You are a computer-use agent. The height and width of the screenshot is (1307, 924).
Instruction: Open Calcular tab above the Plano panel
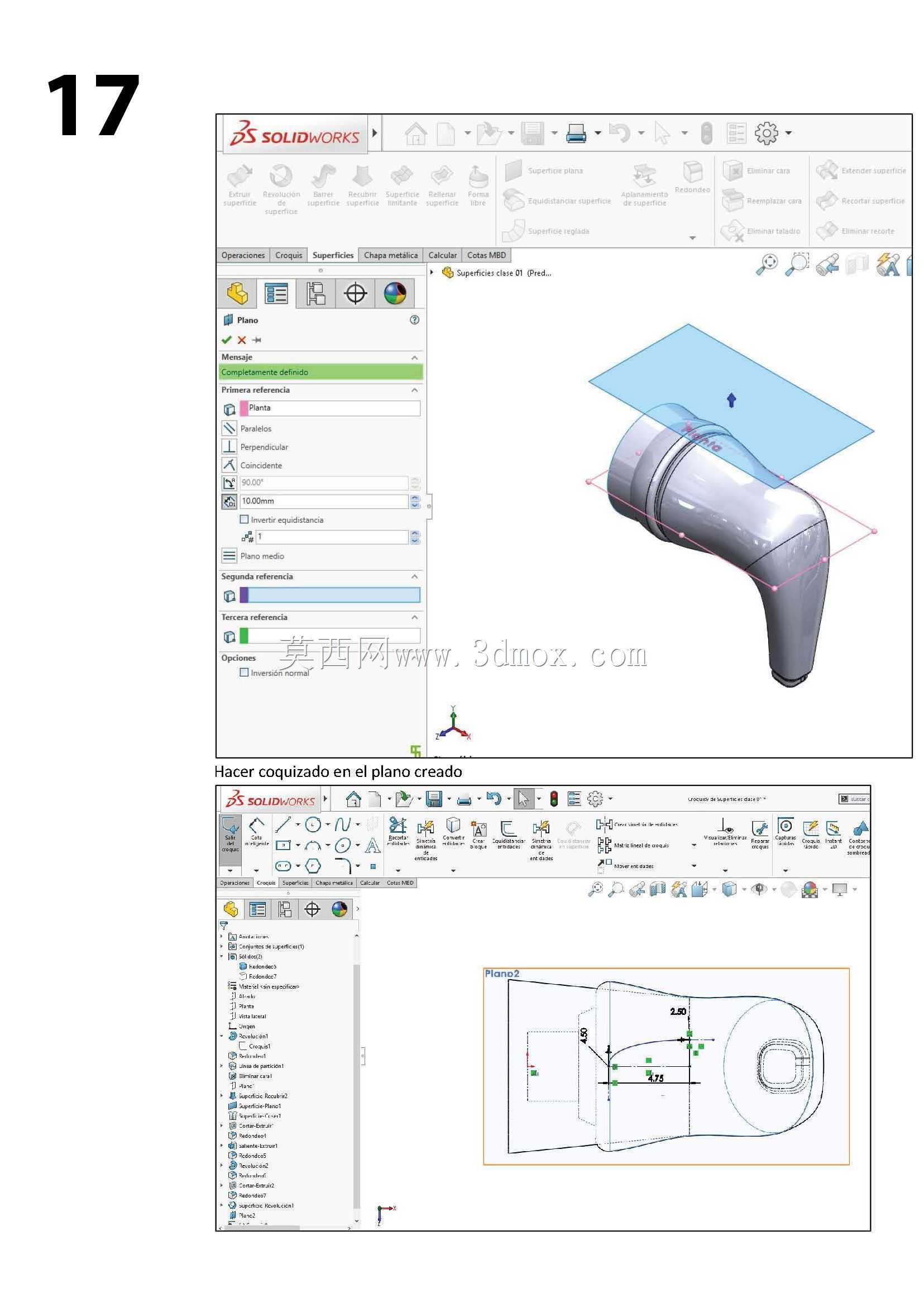(x=442, y=255)
